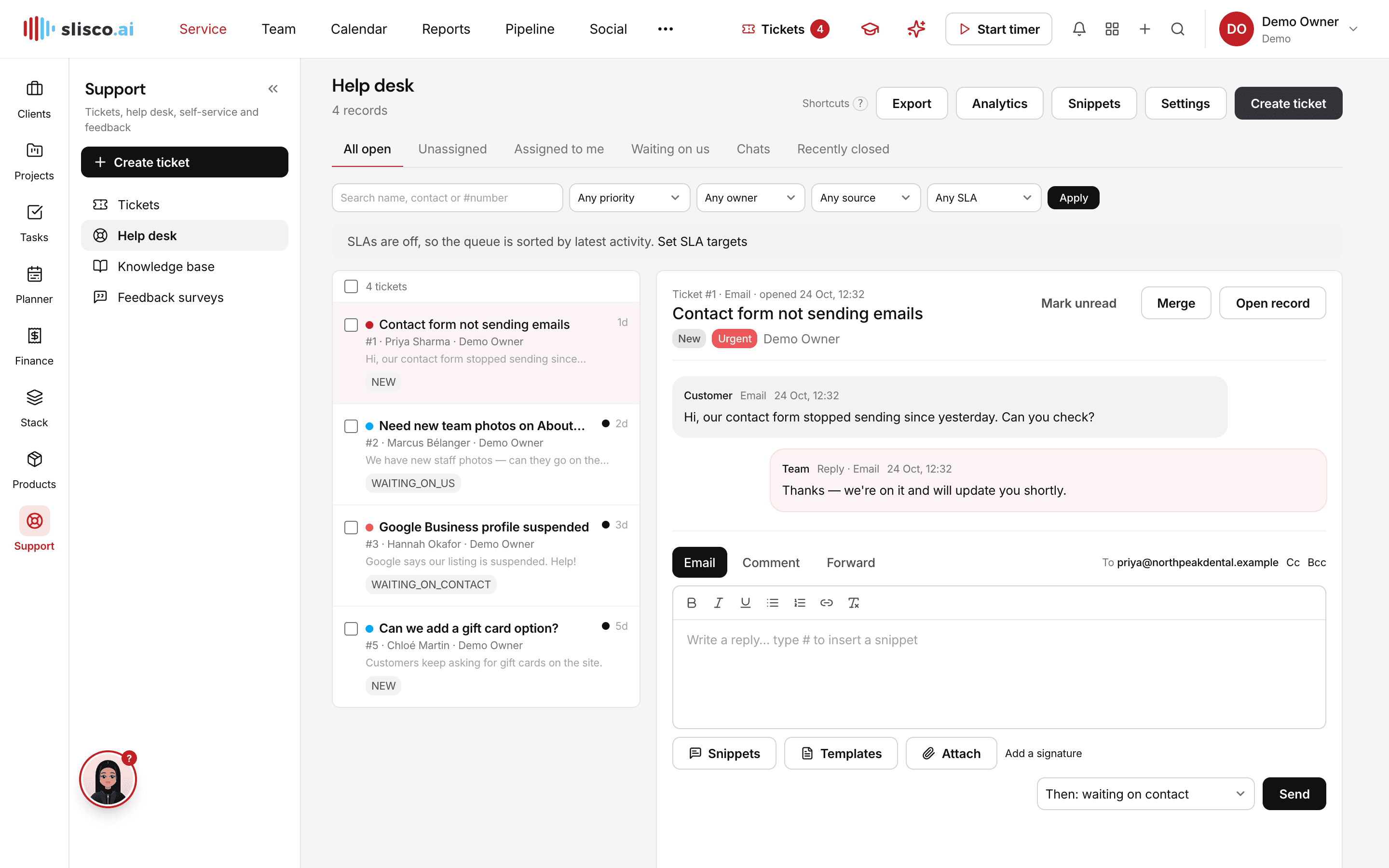The width and height of the screenshot is (1389, 868).
Task: Switch to the Unassigned tab
Action: coord(452,149)
